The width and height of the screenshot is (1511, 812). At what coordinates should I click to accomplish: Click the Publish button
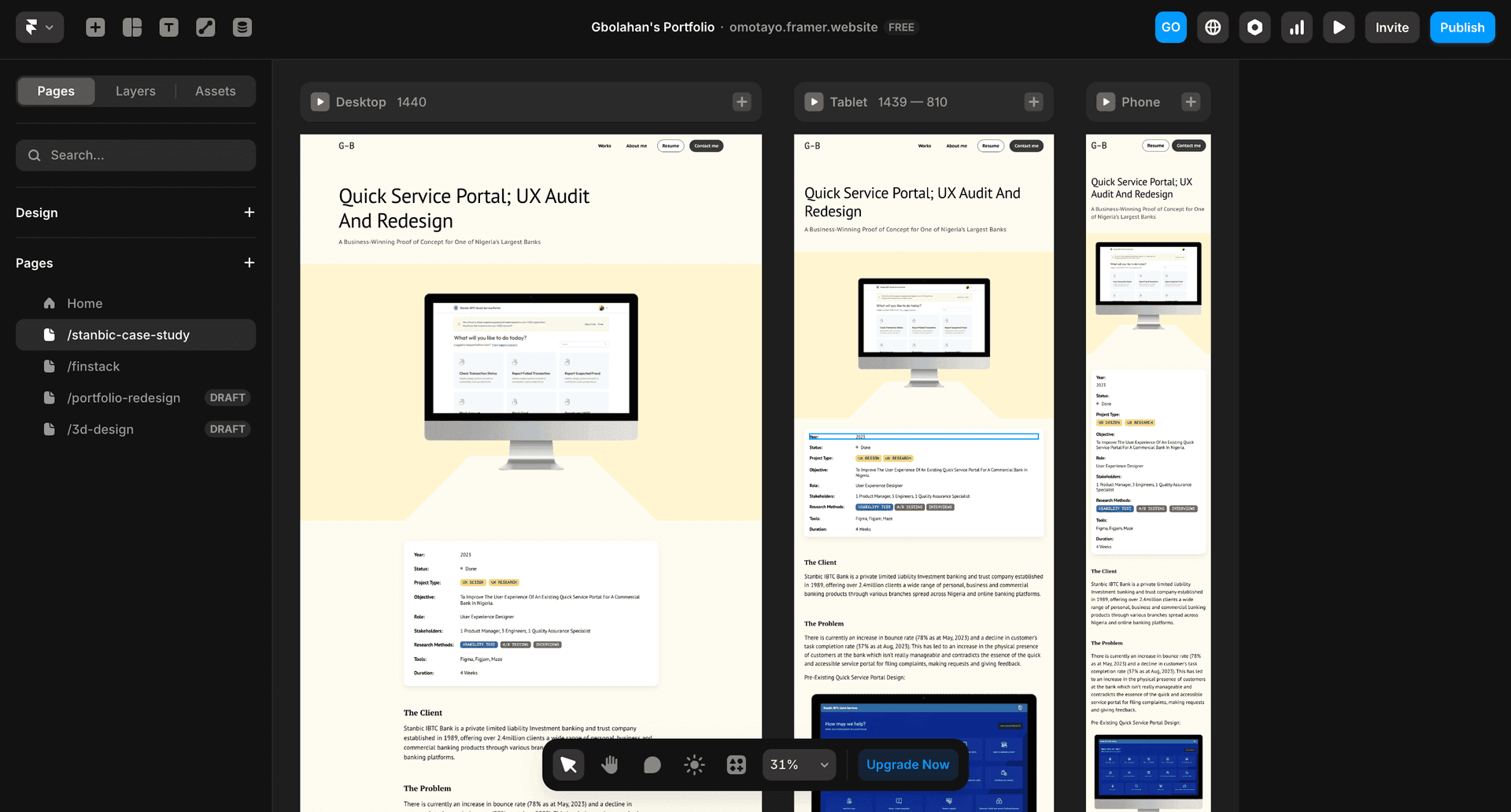tap(1462, 28)
